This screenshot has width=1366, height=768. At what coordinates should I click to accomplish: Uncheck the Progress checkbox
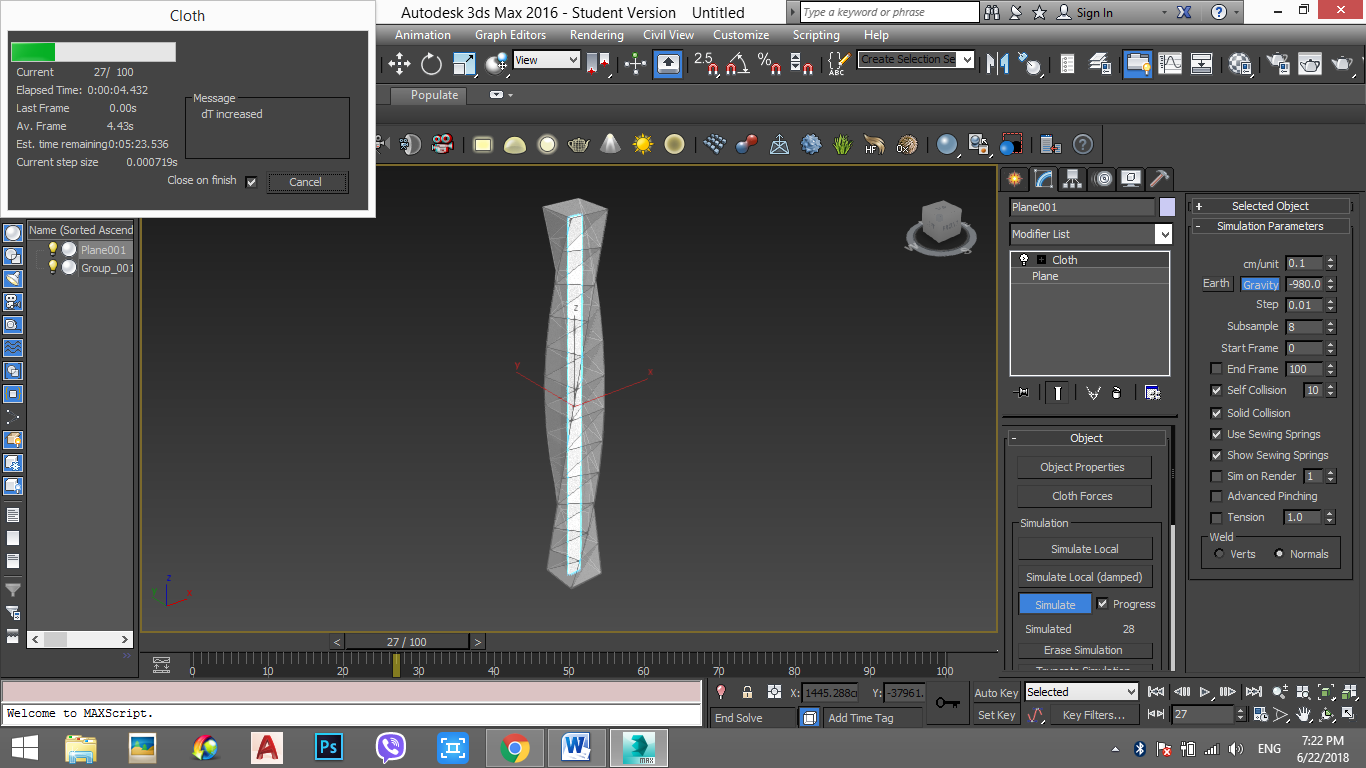click(x=1102, y=604)
